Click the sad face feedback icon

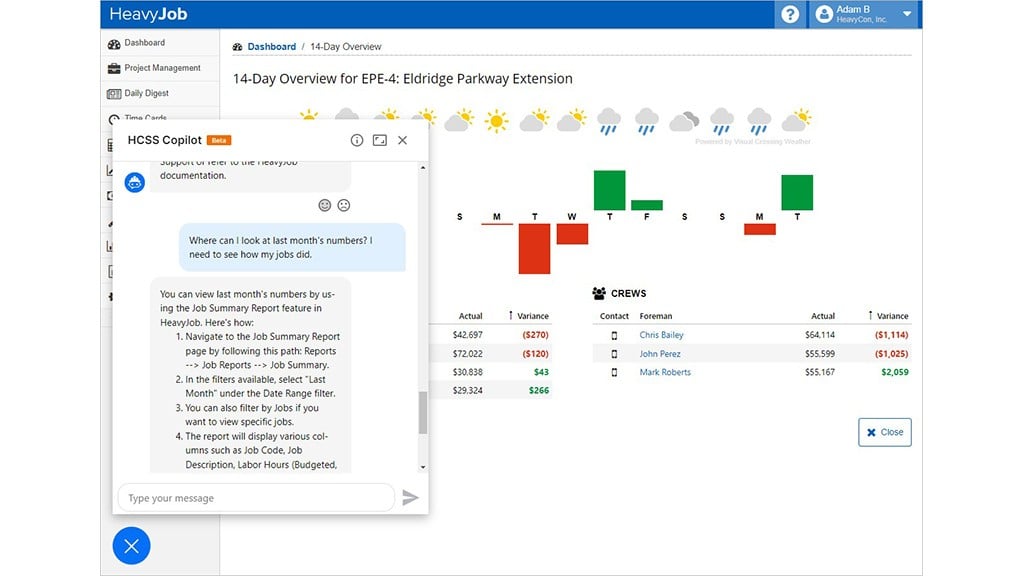pyautogui.click(x=344, y=205)
